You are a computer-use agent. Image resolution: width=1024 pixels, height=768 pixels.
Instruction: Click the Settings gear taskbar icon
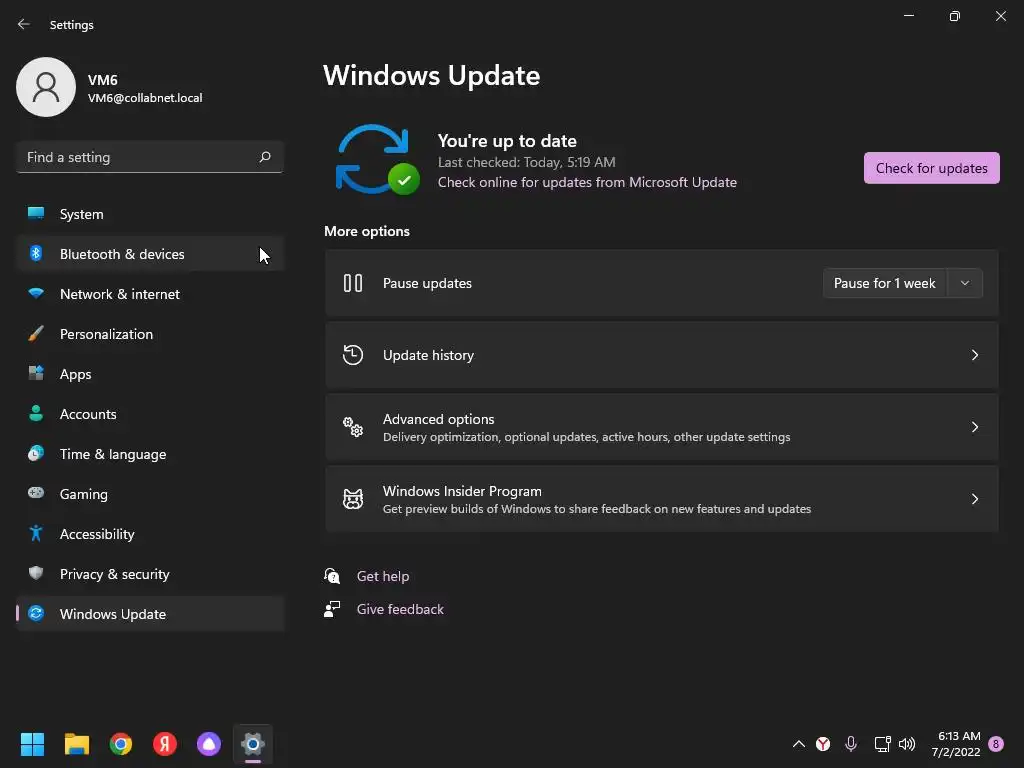click(253, 744)
